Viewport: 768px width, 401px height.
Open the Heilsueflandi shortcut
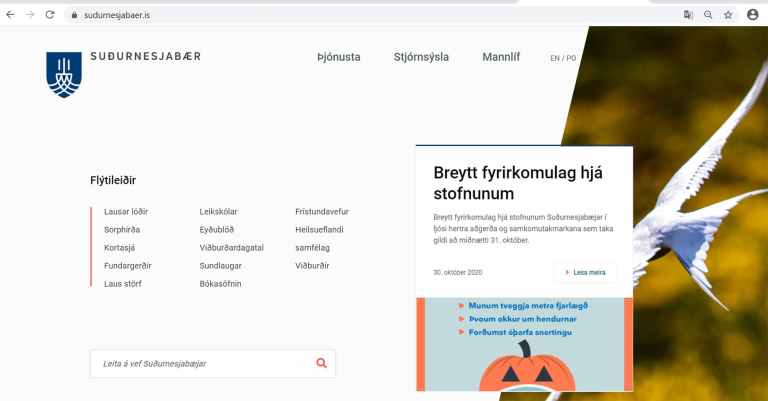[x=319, y=230]
